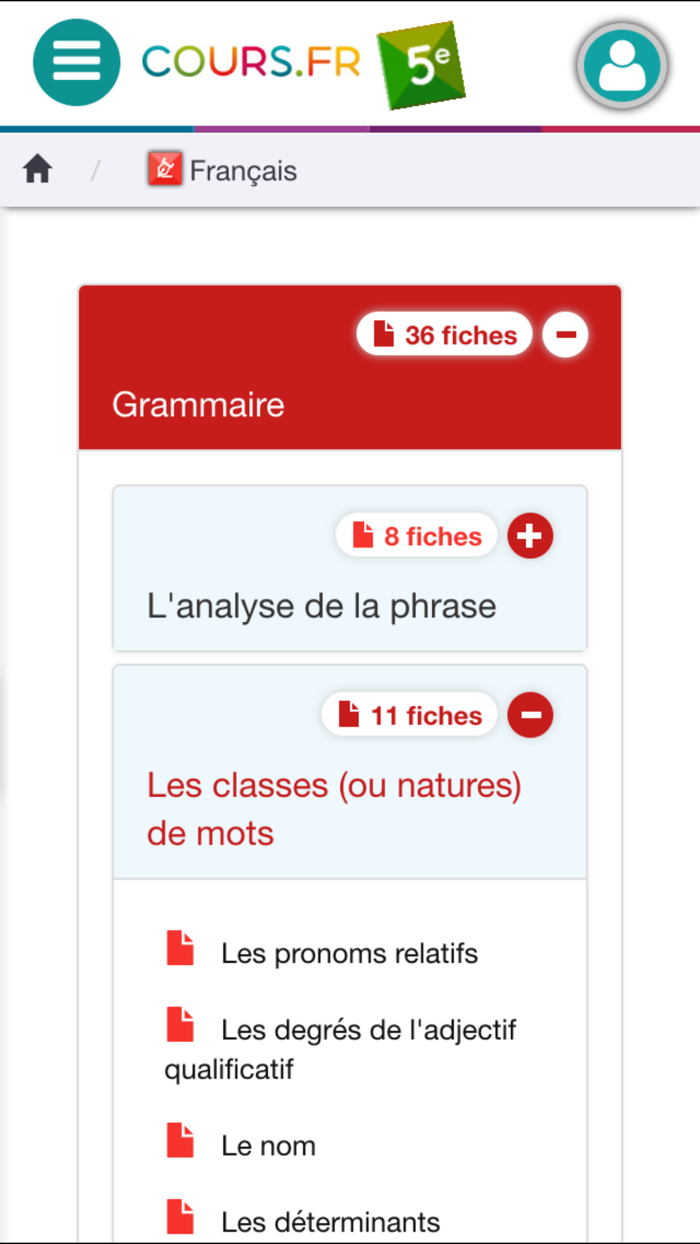Screen dimensions: 700x1244
Task: Click the 11 fiches counter badge
Action: [409, 715]
